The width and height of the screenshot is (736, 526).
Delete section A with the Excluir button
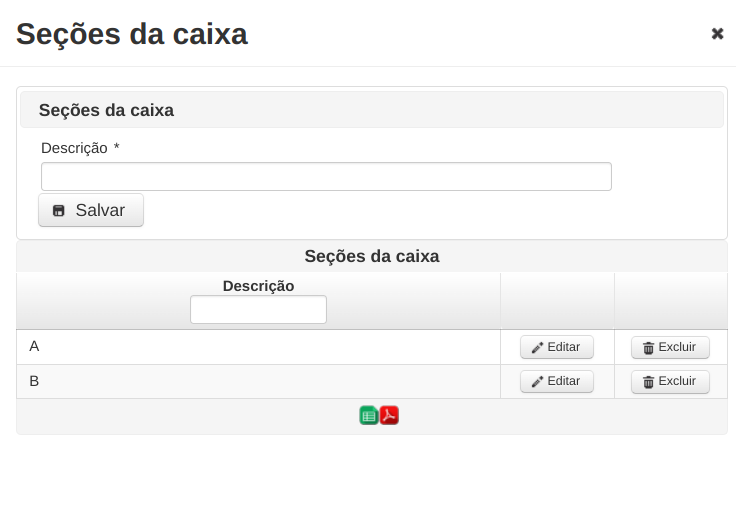pos(670,347)
